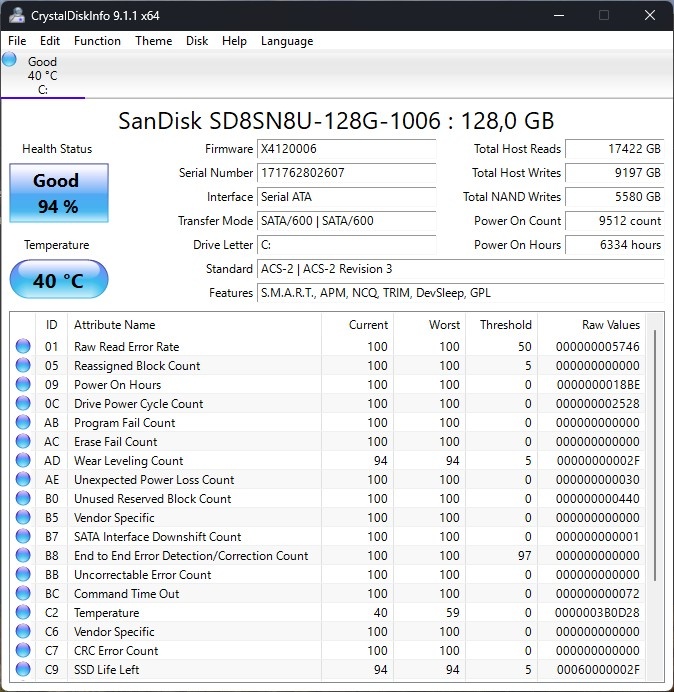Click status orb of Power On Hours attribute row
Screen dimensions: 674x692
(23, 384)
